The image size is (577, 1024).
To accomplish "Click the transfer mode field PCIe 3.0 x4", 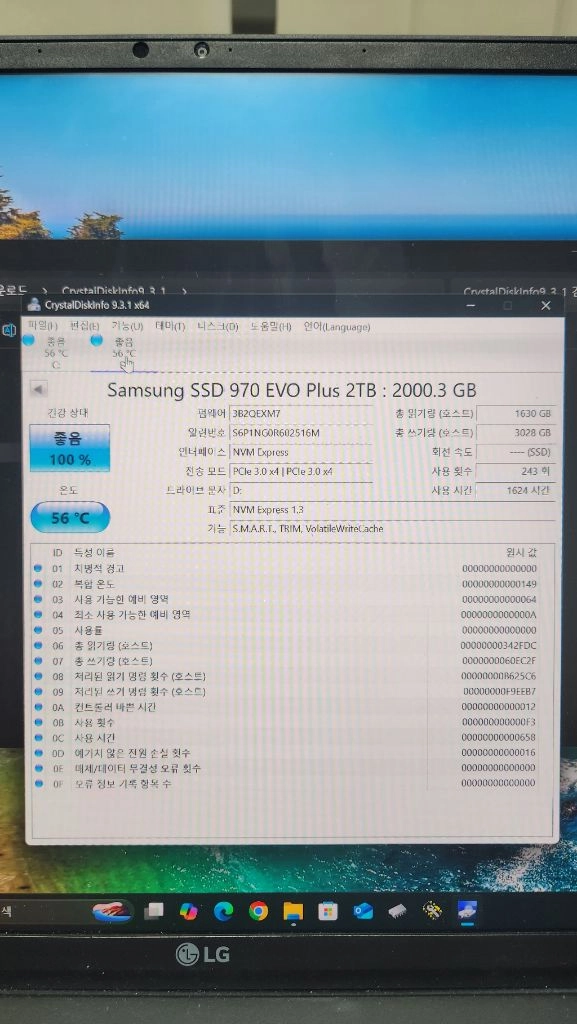I will click(301, 471).
